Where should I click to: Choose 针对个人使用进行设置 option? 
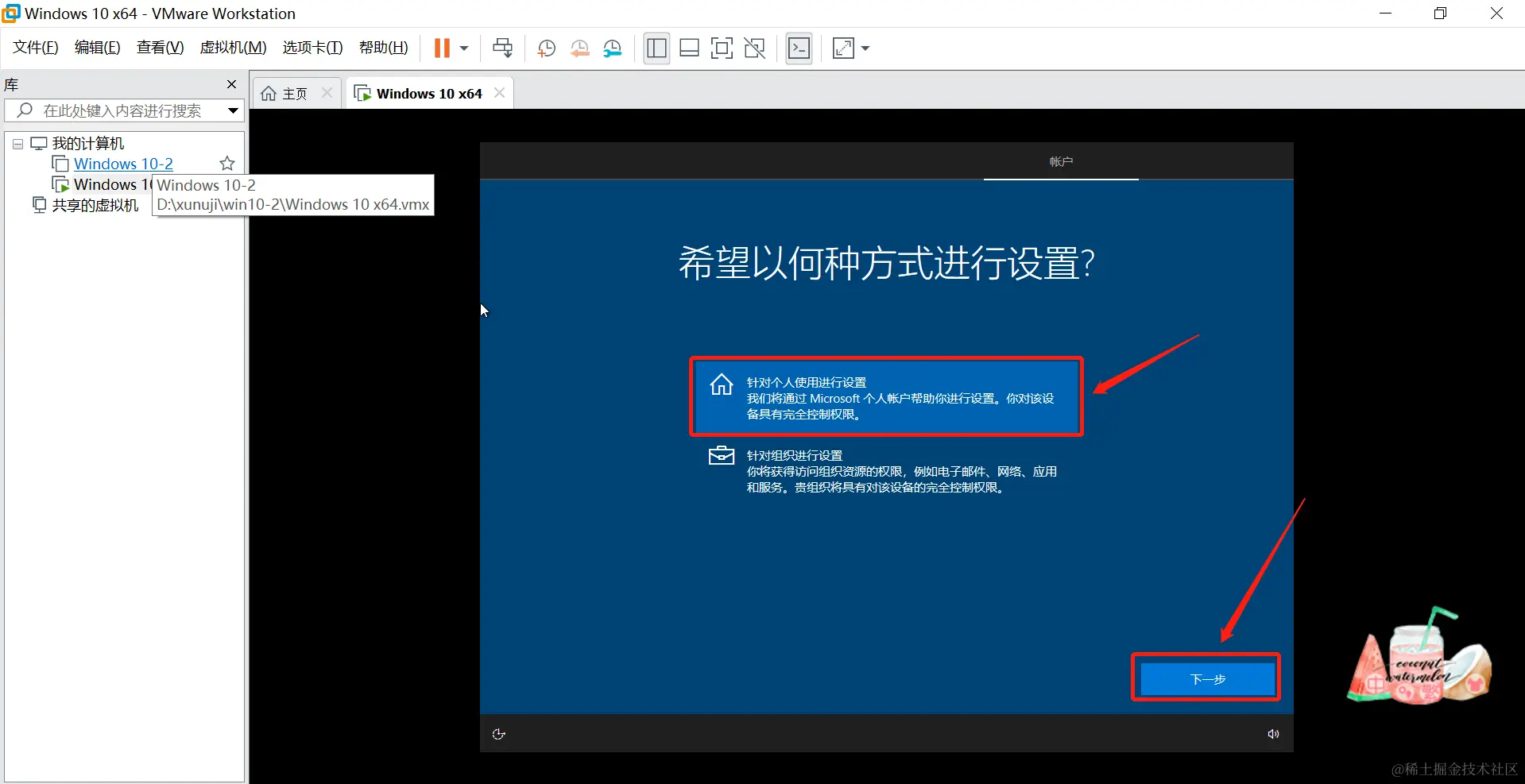click(x=886, y=397)
